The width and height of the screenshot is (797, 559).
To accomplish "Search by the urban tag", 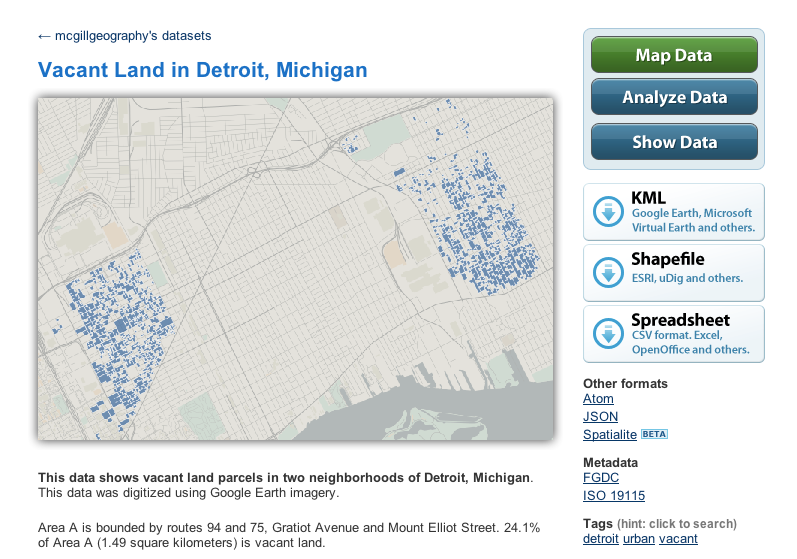I will (641, 540).
